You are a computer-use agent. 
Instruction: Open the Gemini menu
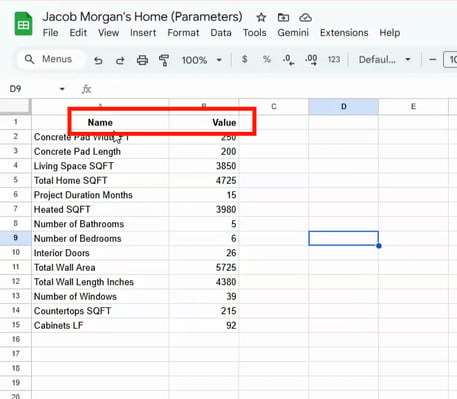click(x=293, y=33)
